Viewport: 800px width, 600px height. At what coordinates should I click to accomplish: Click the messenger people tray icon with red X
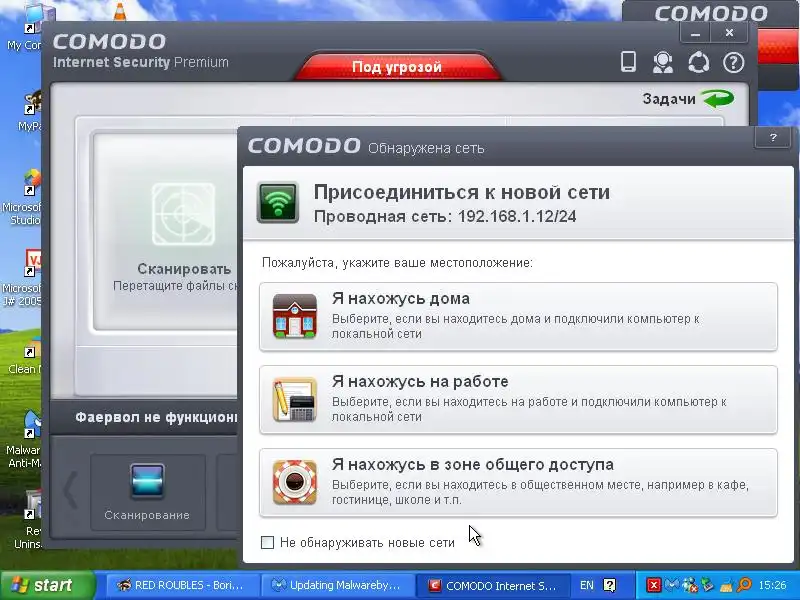click(690, 585)
